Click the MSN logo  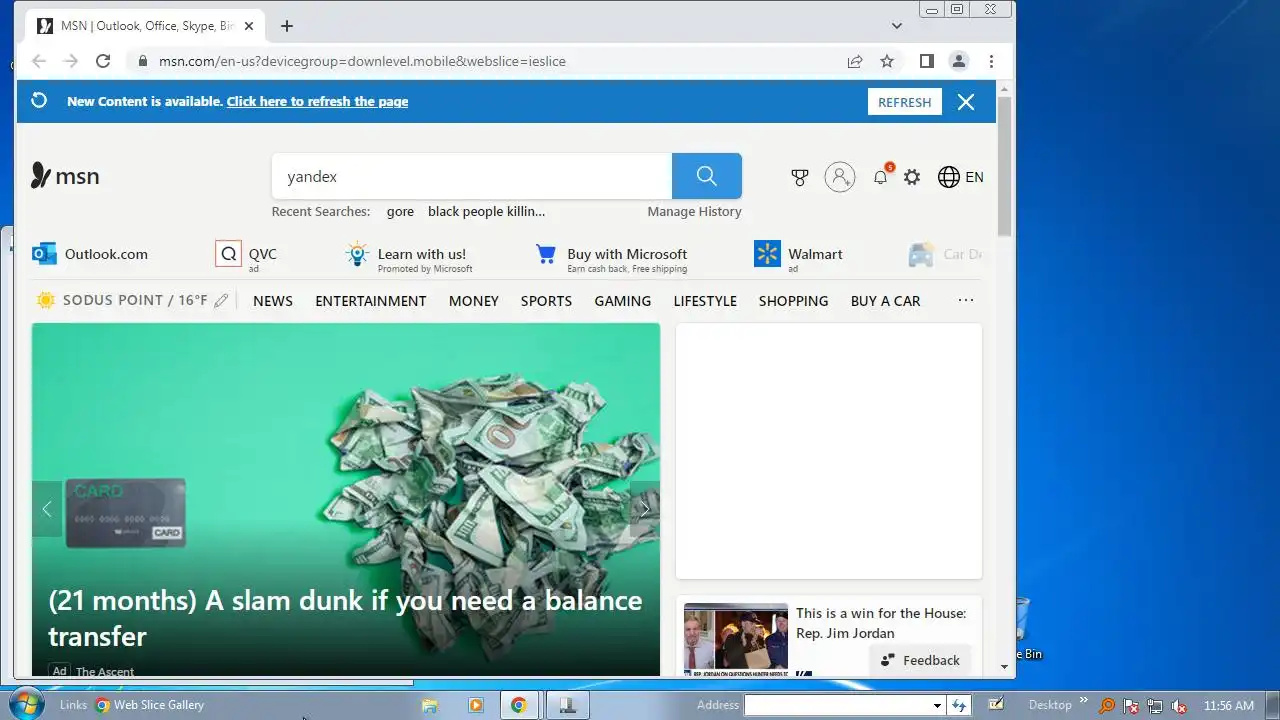click(65, 176)
